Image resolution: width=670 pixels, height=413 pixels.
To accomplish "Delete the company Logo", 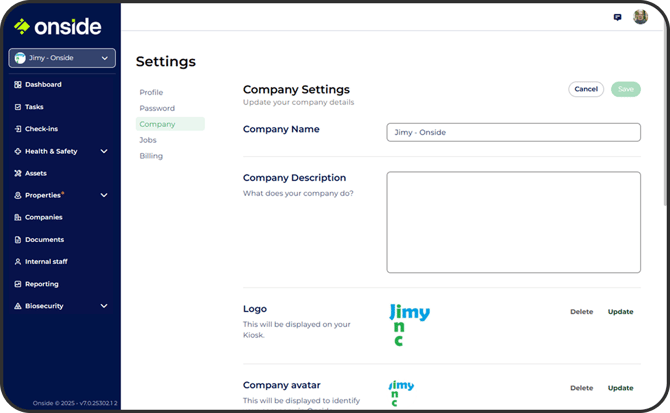I will click(582, 312).
